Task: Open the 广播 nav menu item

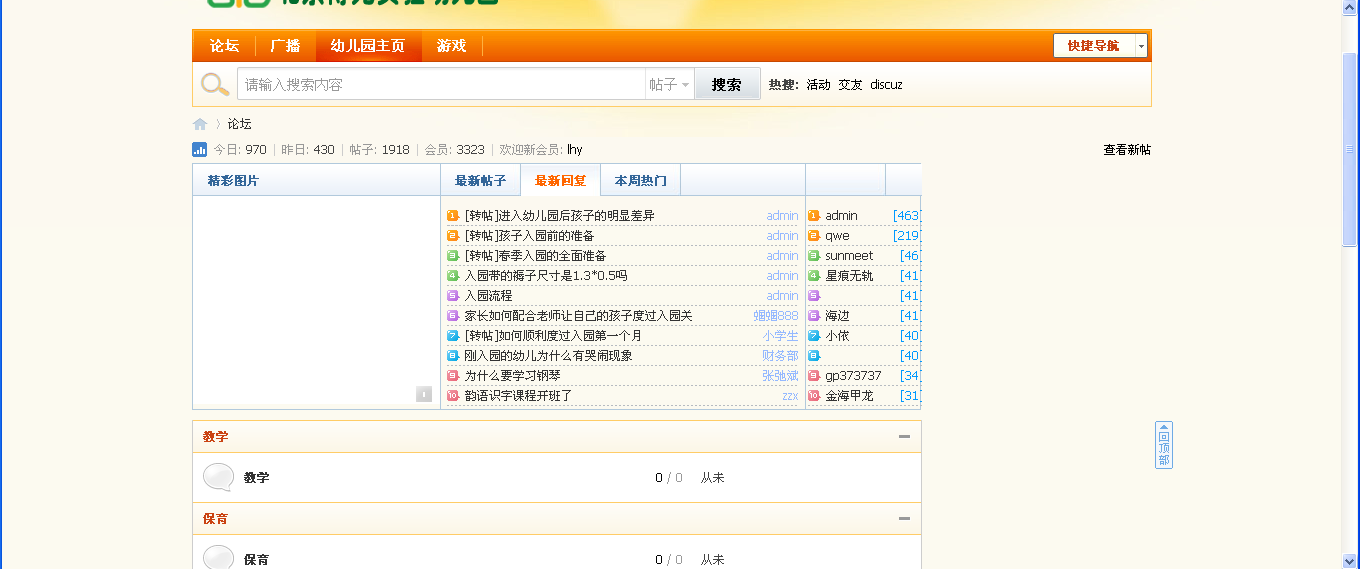Action: (x=286, y=46)
